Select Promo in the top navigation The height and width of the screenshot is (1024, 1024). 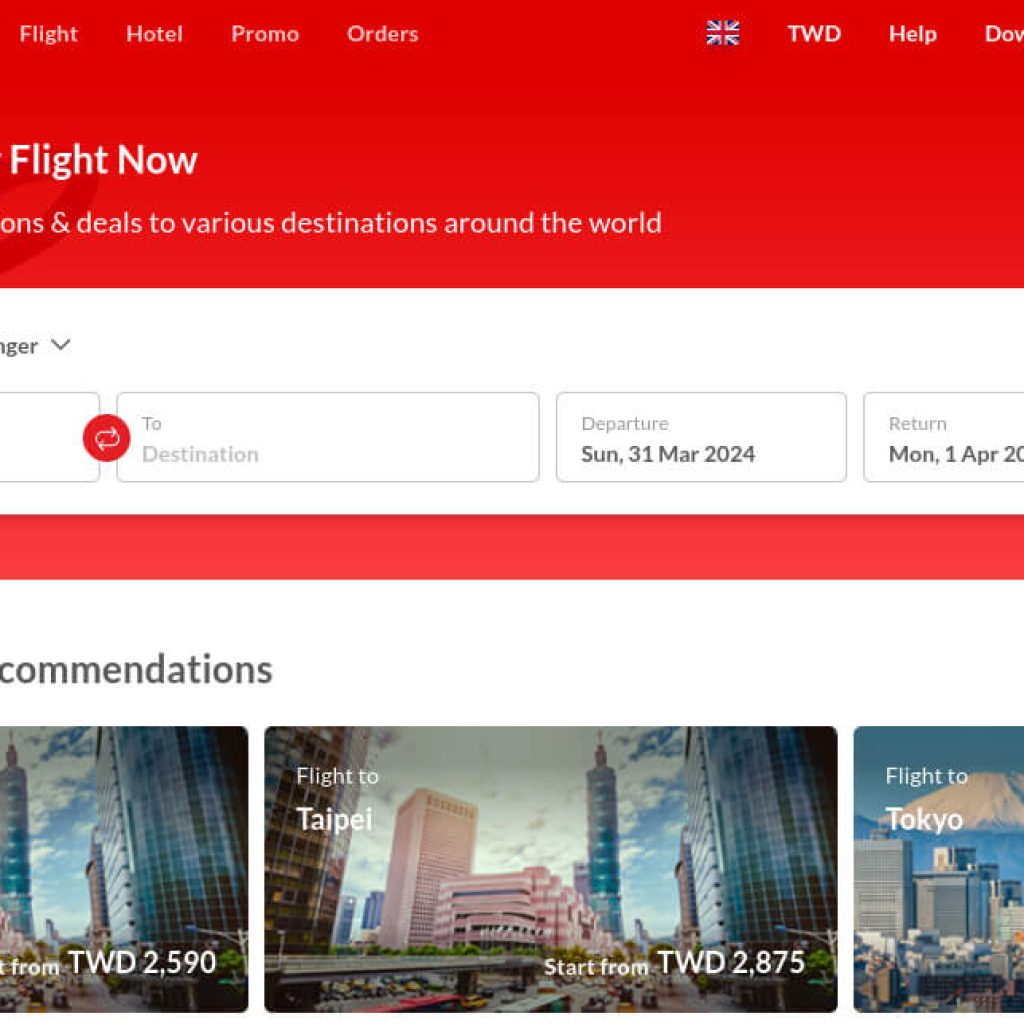tap(265, 34)
